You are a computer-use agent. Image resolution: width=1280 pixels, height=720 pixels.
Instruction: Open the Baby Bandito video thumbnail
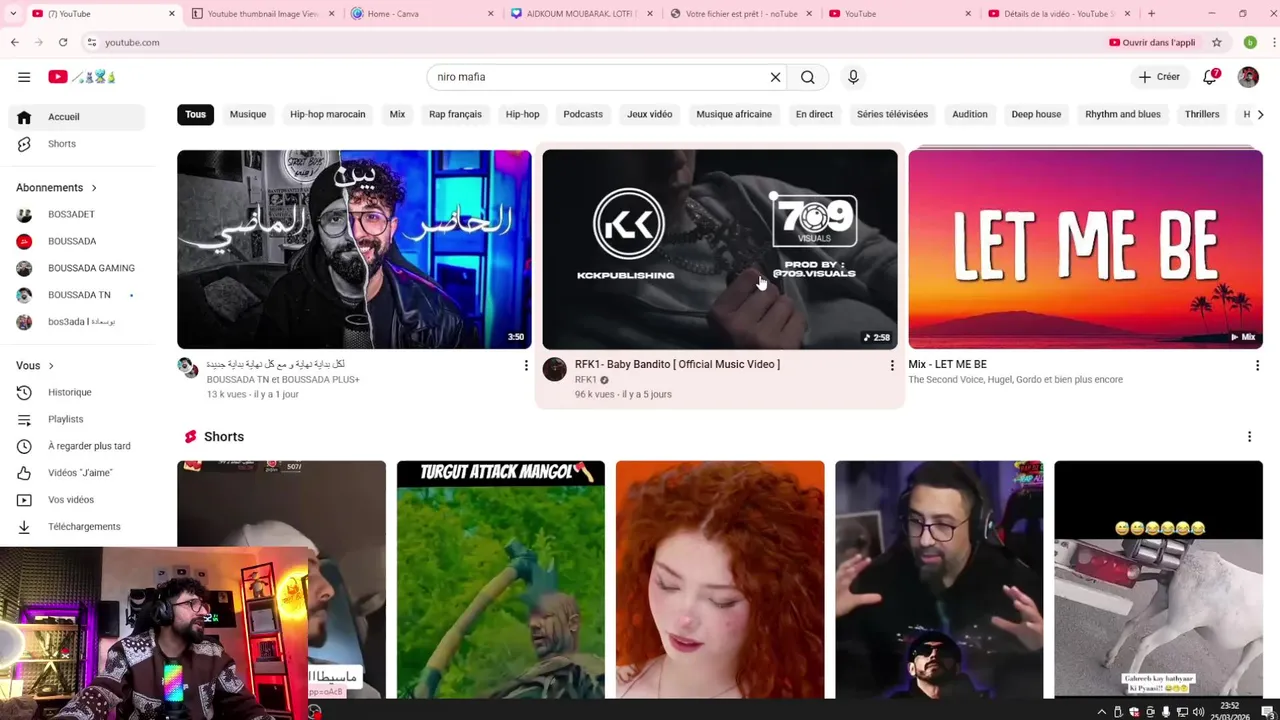[720, 249]
